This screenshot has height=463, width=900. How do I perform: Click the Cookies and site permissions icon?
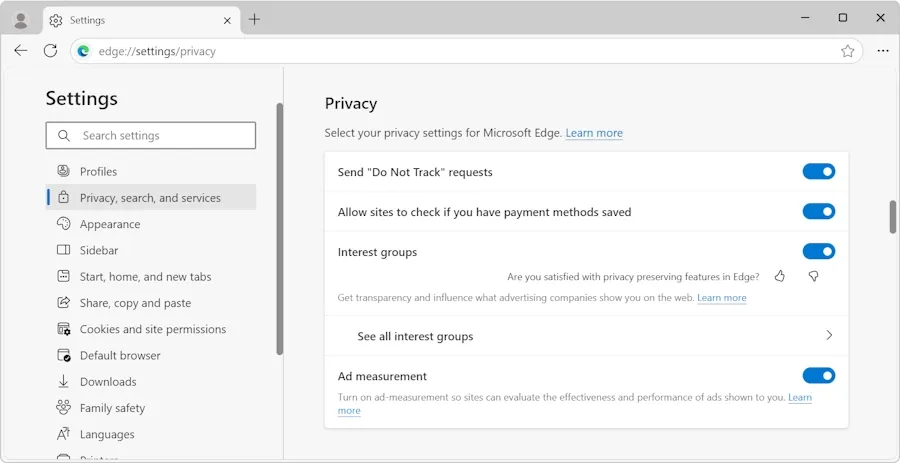coord(64,329)
